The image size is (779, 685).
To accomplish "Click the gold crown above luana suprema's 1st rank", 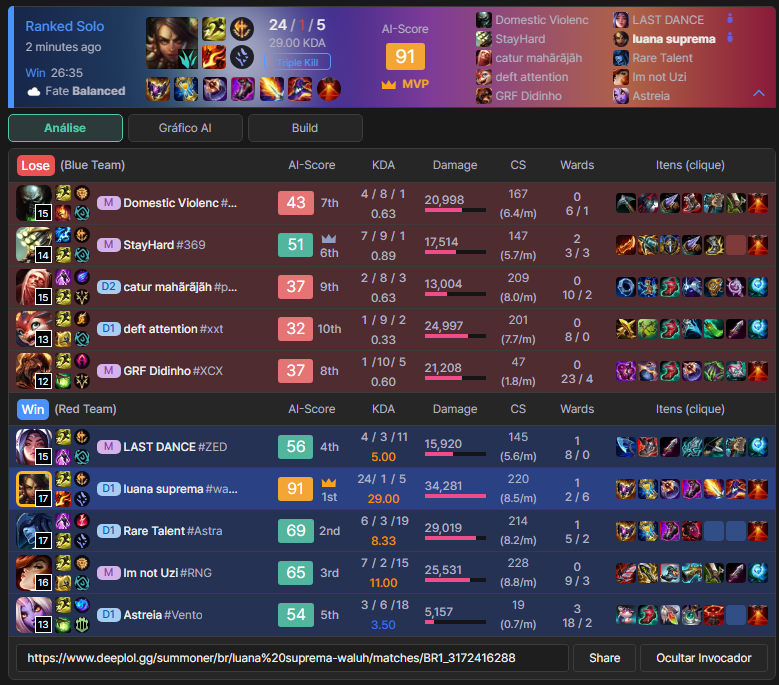I will pos(329,482).
